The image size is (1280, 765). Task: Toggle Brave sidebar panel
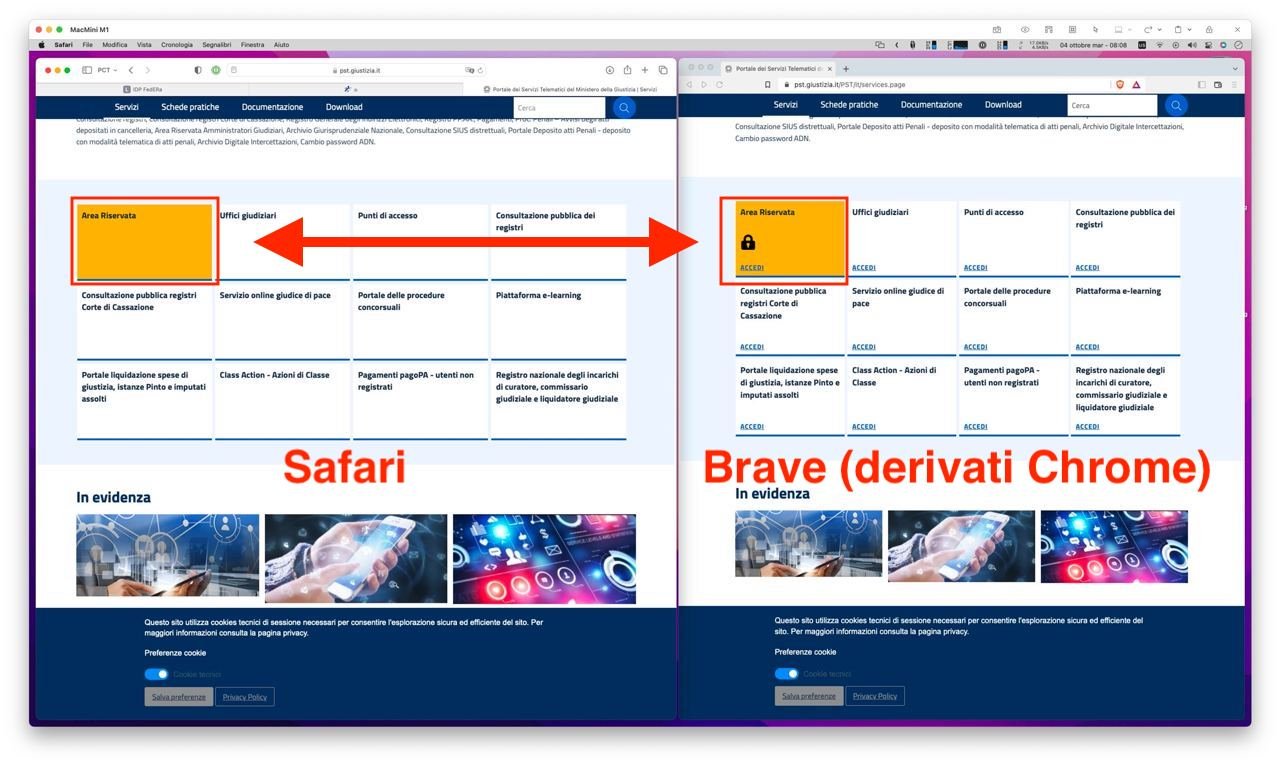click(1201, 85)
